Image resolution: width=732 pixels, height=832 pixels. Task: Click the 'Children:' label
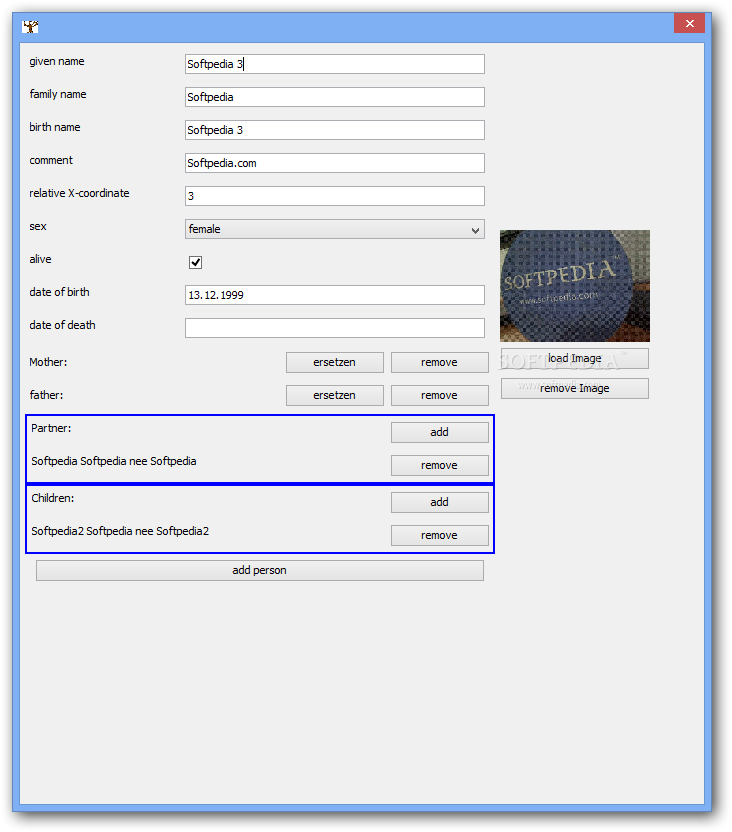[x=53, y=498]
